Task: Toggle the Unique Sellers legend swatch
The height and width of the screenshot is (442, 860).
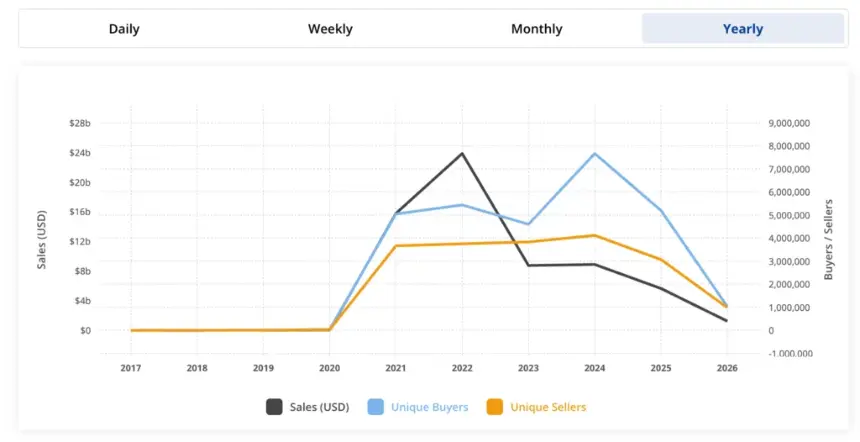Action: click(x=495, y=407)
